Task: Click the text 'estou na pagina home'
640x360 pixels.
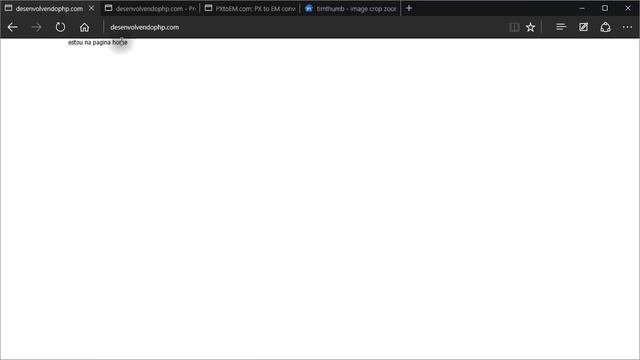Action: [x=98, y=42]
